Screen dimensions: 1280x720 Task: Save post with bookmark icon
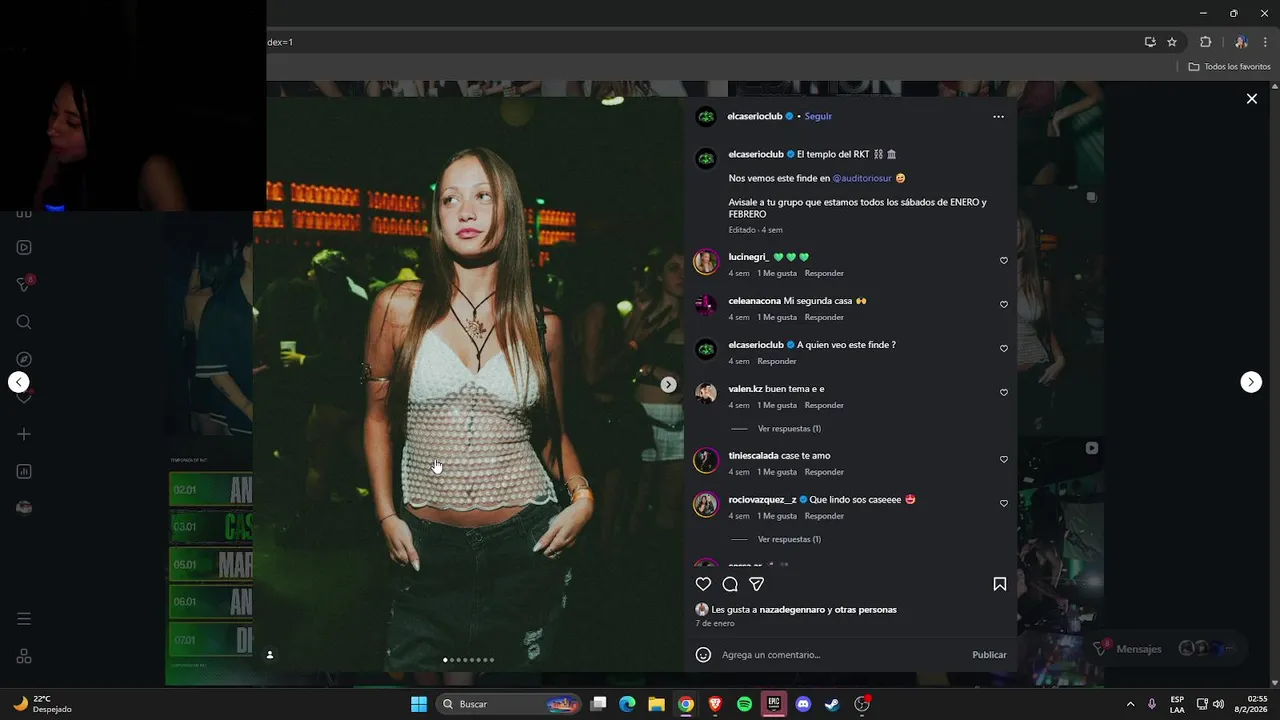pos(1000,584)
